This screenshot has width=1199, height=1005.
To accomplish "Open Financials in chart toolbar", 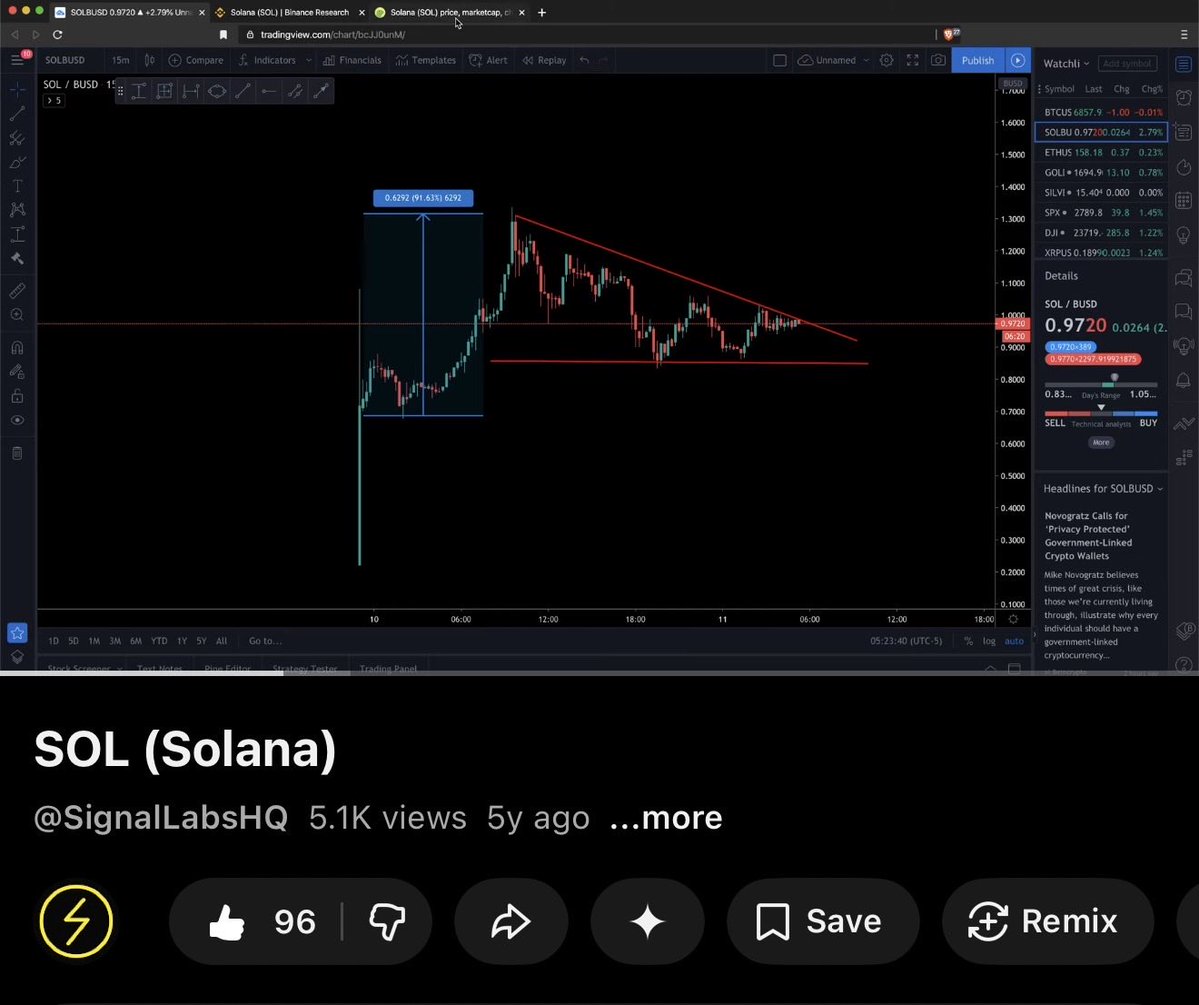I will point(353,60).
